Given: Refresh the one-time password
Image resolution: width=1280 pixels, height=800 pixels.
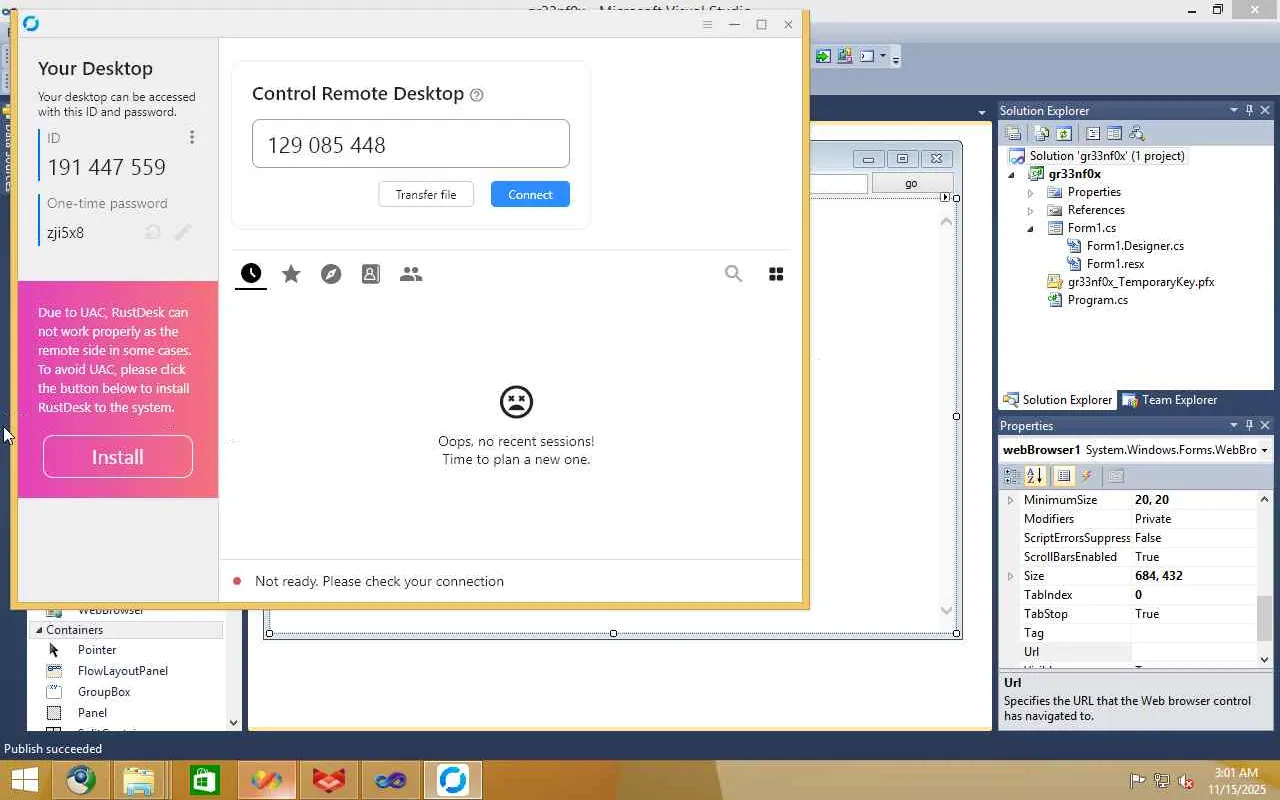Looking at the screenshot, I should (x=153, y=232).
